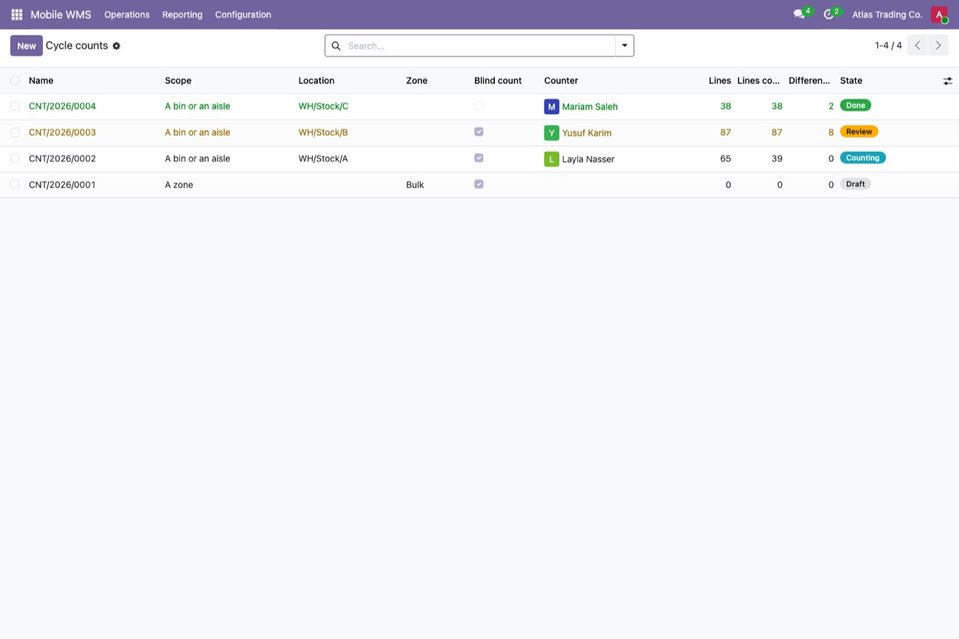Viewport: 959px width, 639px height.
Task: Go to the next page arrow
Action: pyautogui.click(x=938, y=45)
